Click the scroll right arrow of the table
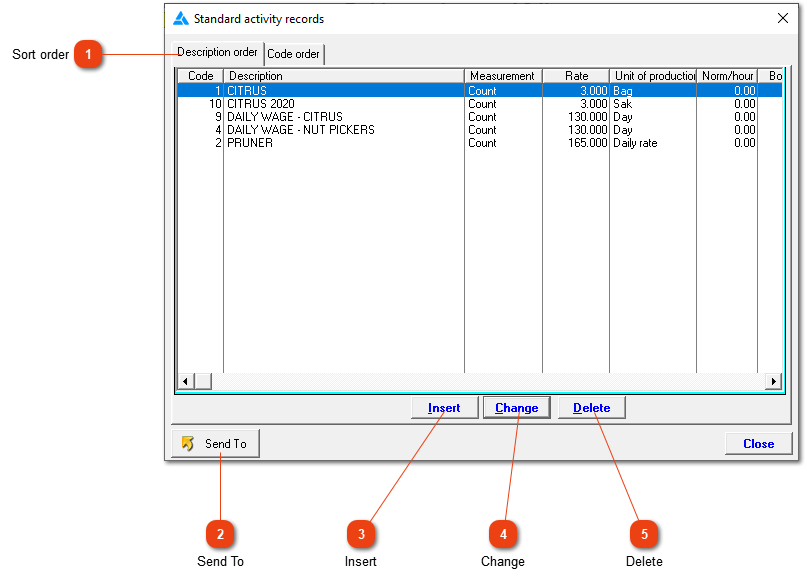 773,381
